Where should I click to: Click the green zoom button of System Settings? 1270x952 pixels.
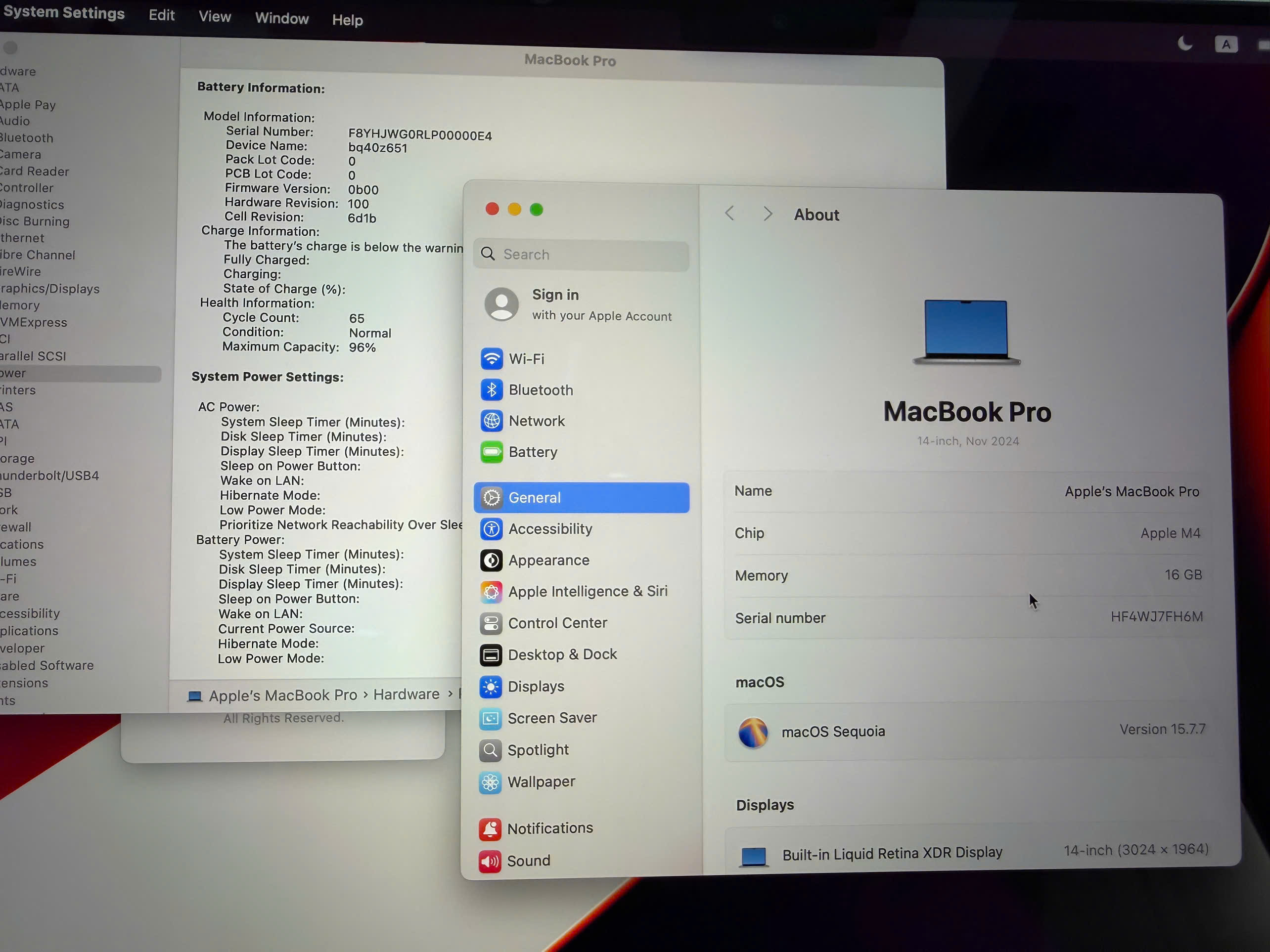(x=536, y=210)
